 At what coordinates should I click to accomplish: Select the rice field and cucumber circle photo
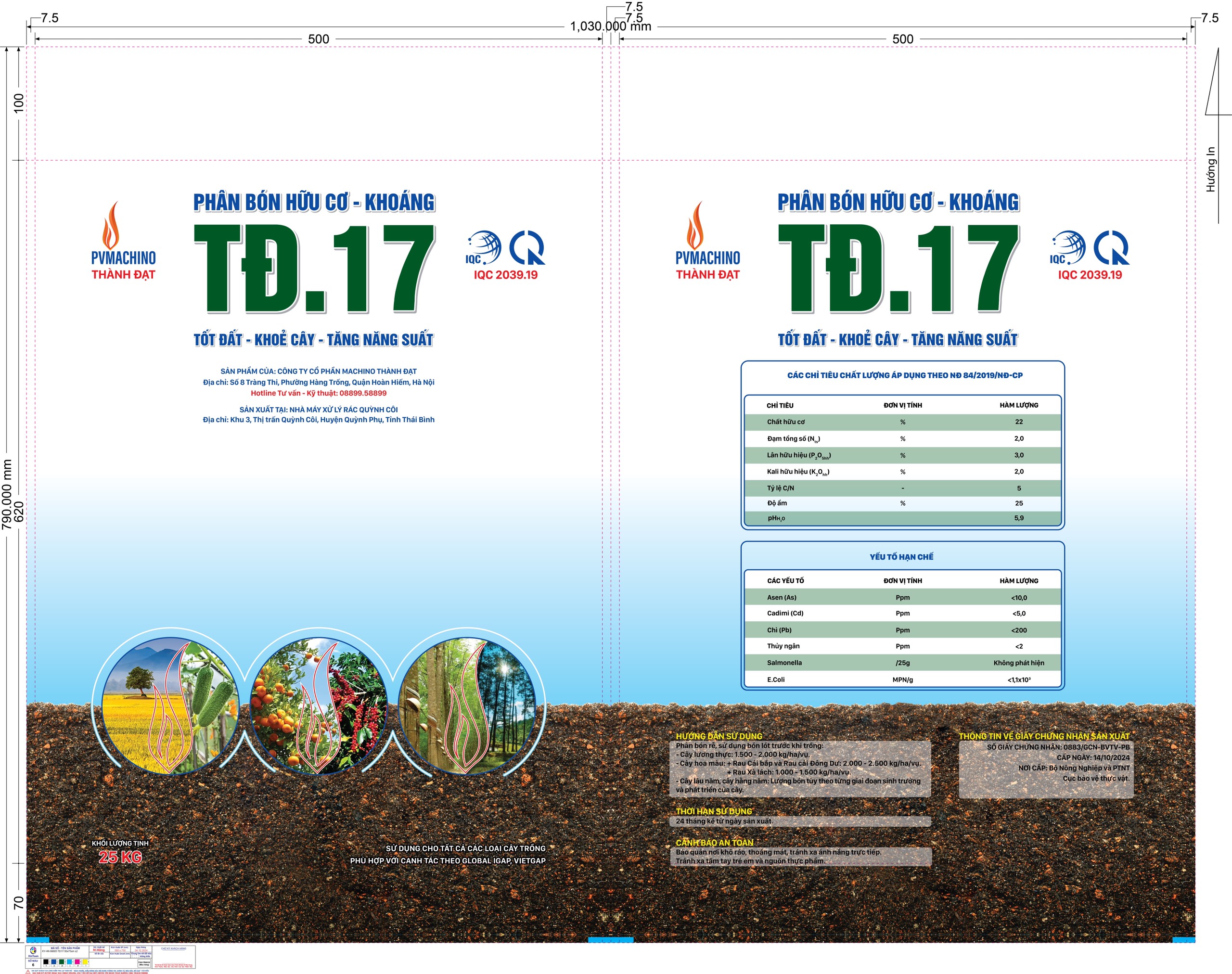click(169, 705)
